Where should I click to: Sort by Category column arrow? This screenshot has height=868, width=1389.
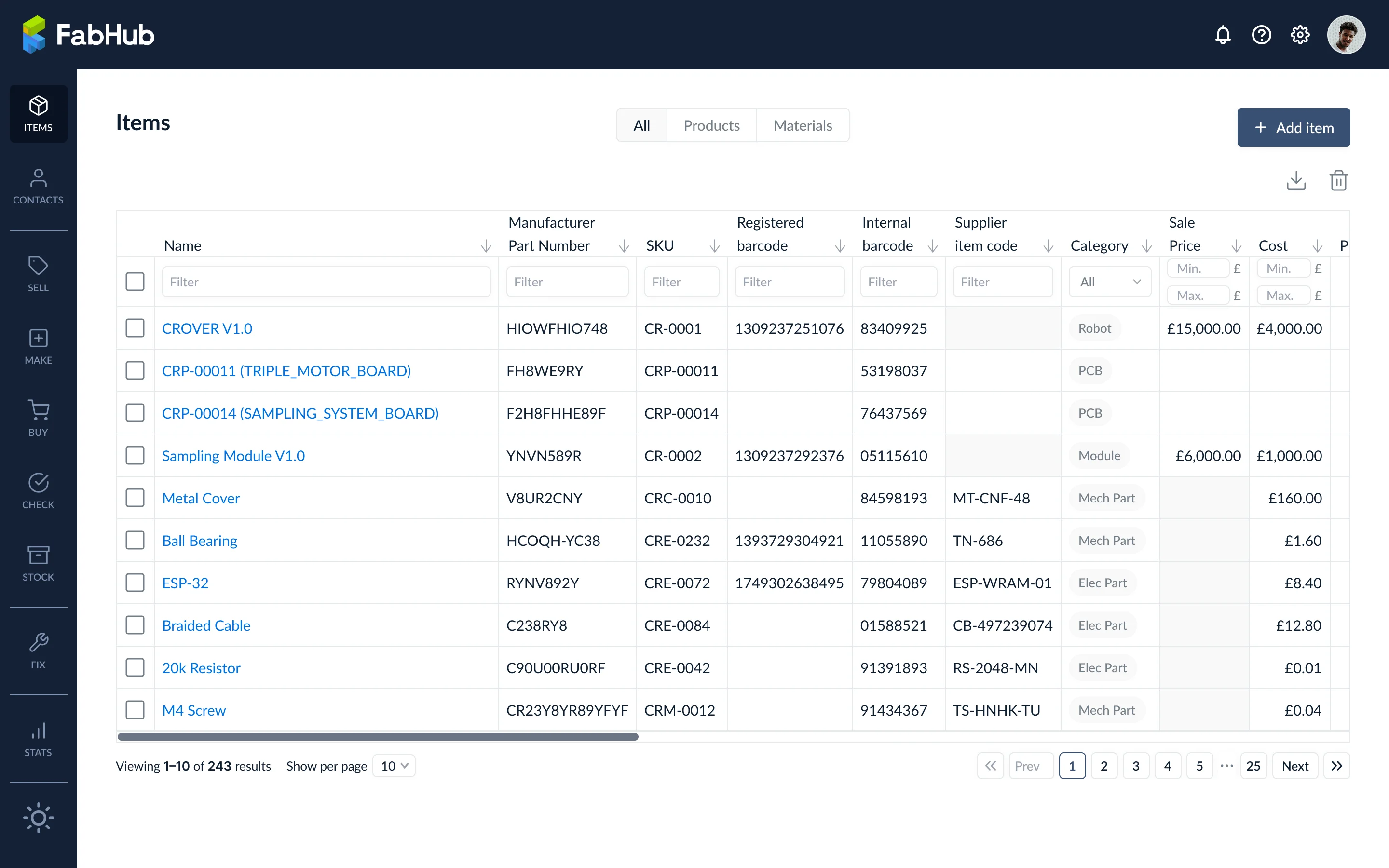pyautogui.click(x=1147, y=246)
